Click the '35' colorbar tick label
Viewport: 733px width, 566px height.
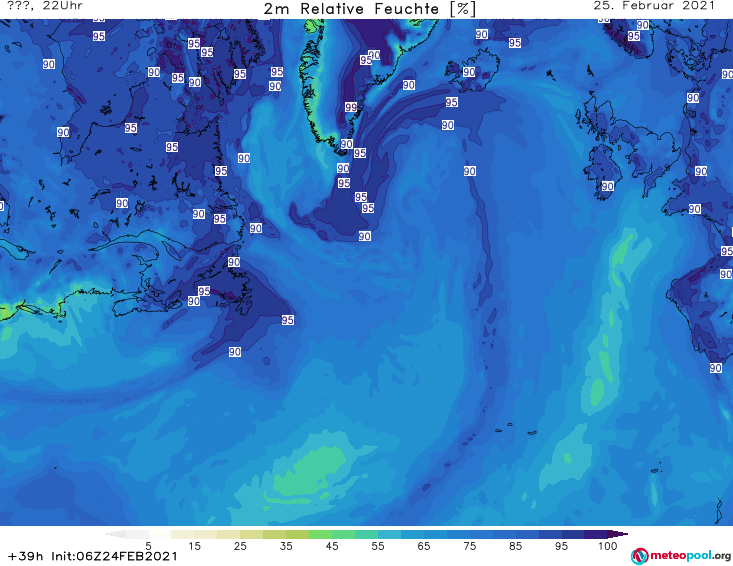286,546
